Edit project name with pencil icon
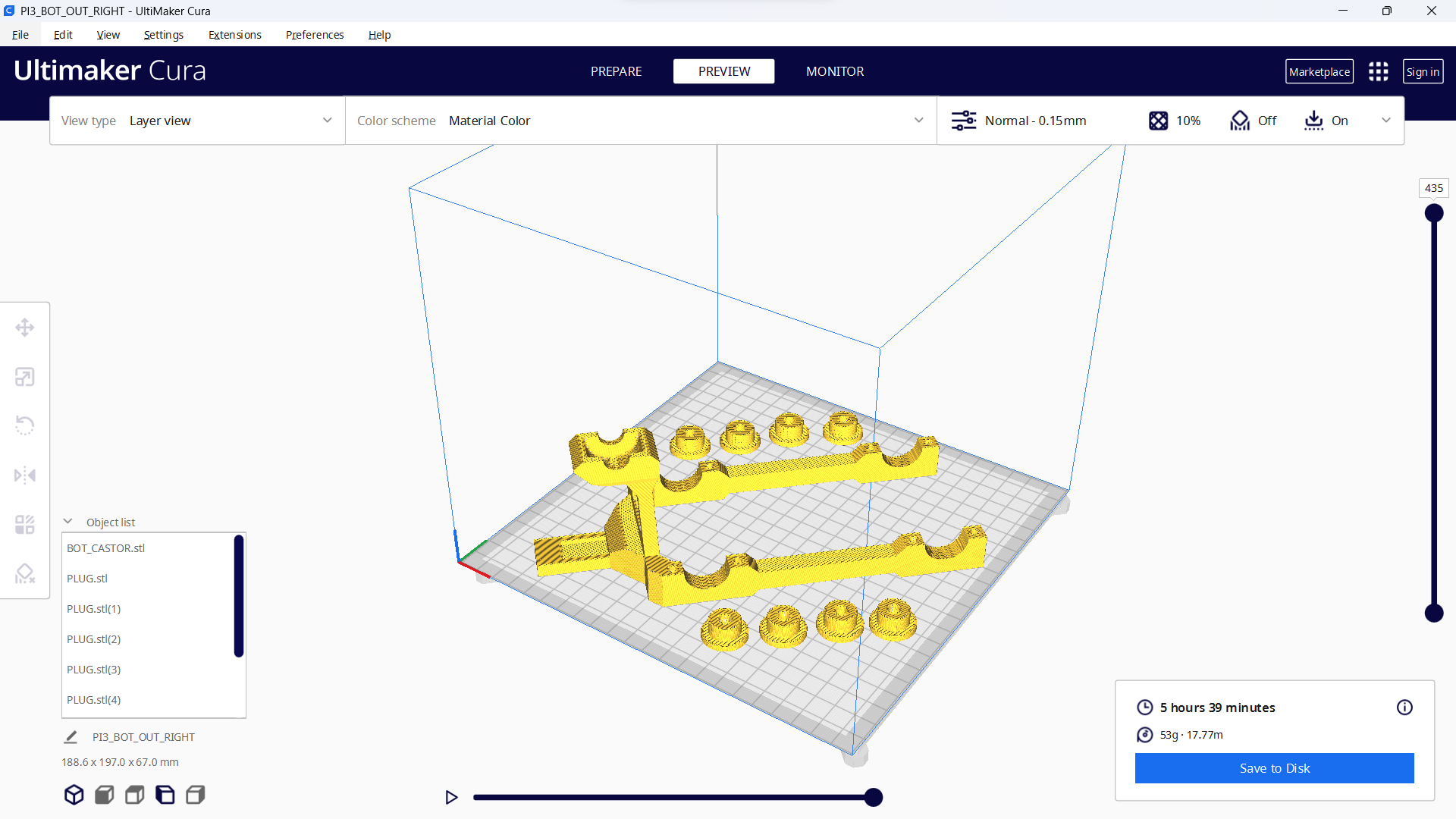This screenshot has width=1456, height=819. click(71, 737)
